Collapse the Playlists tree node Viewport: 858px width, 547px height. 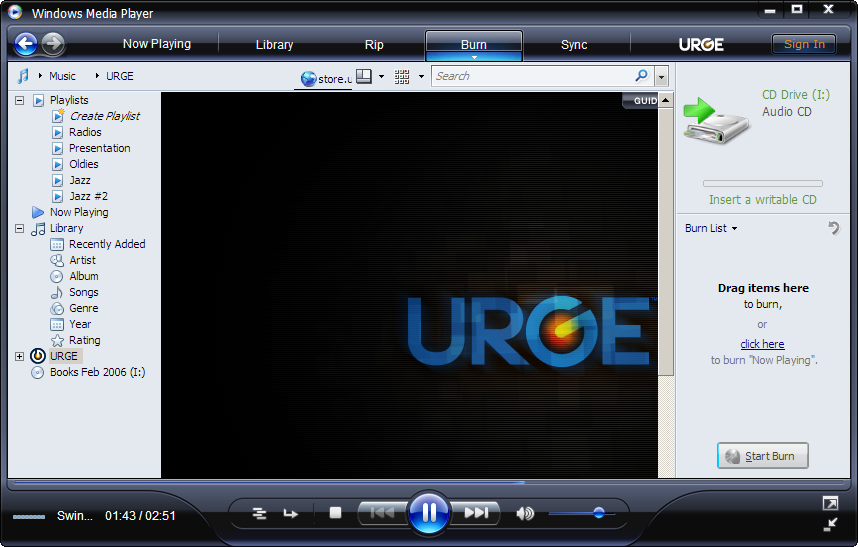point(20,100)
